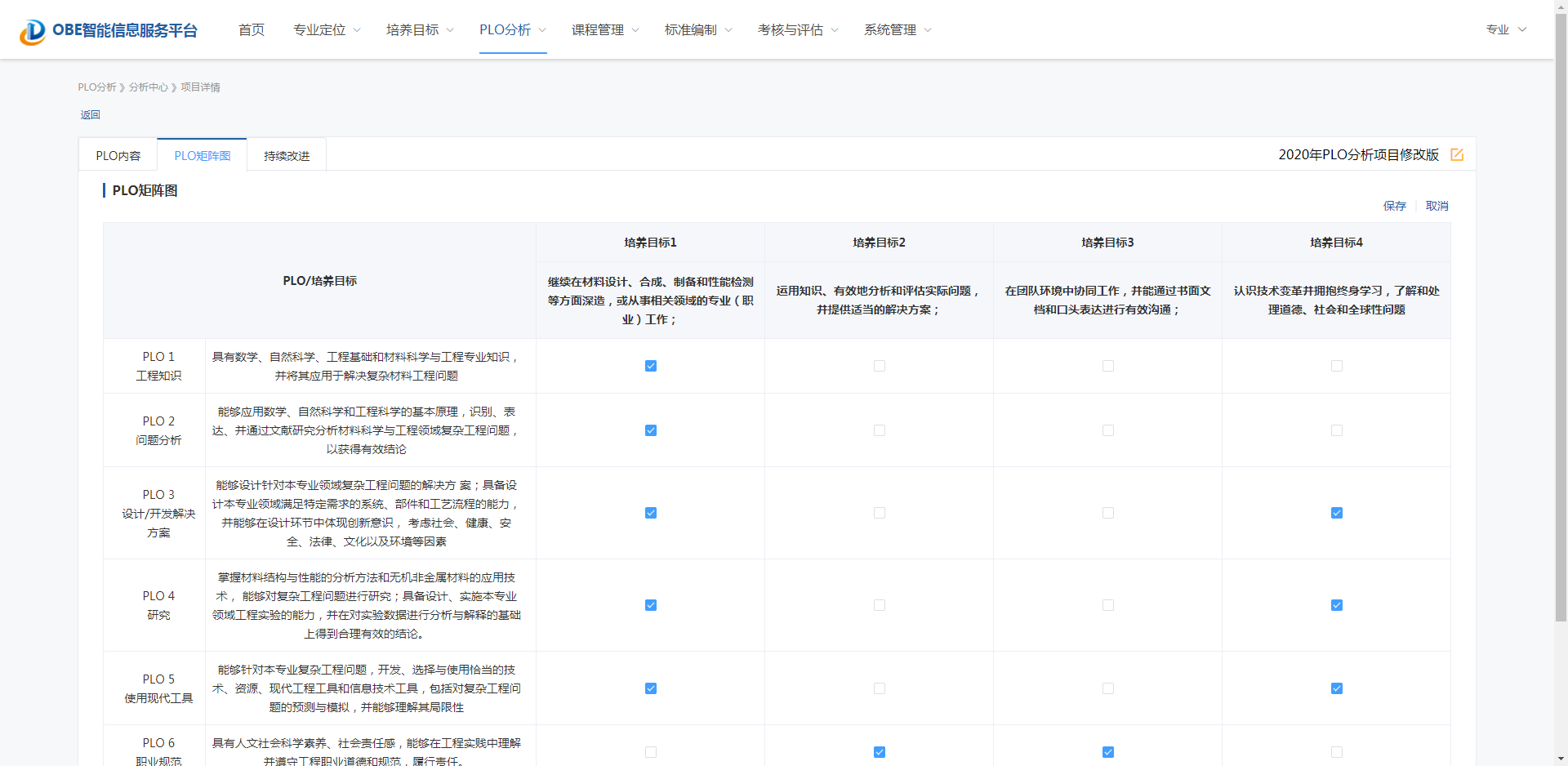This screenshot has height=766, width=1568.
Task: Click the 分析中心 breadcrumb link
Action: (148, 87)
